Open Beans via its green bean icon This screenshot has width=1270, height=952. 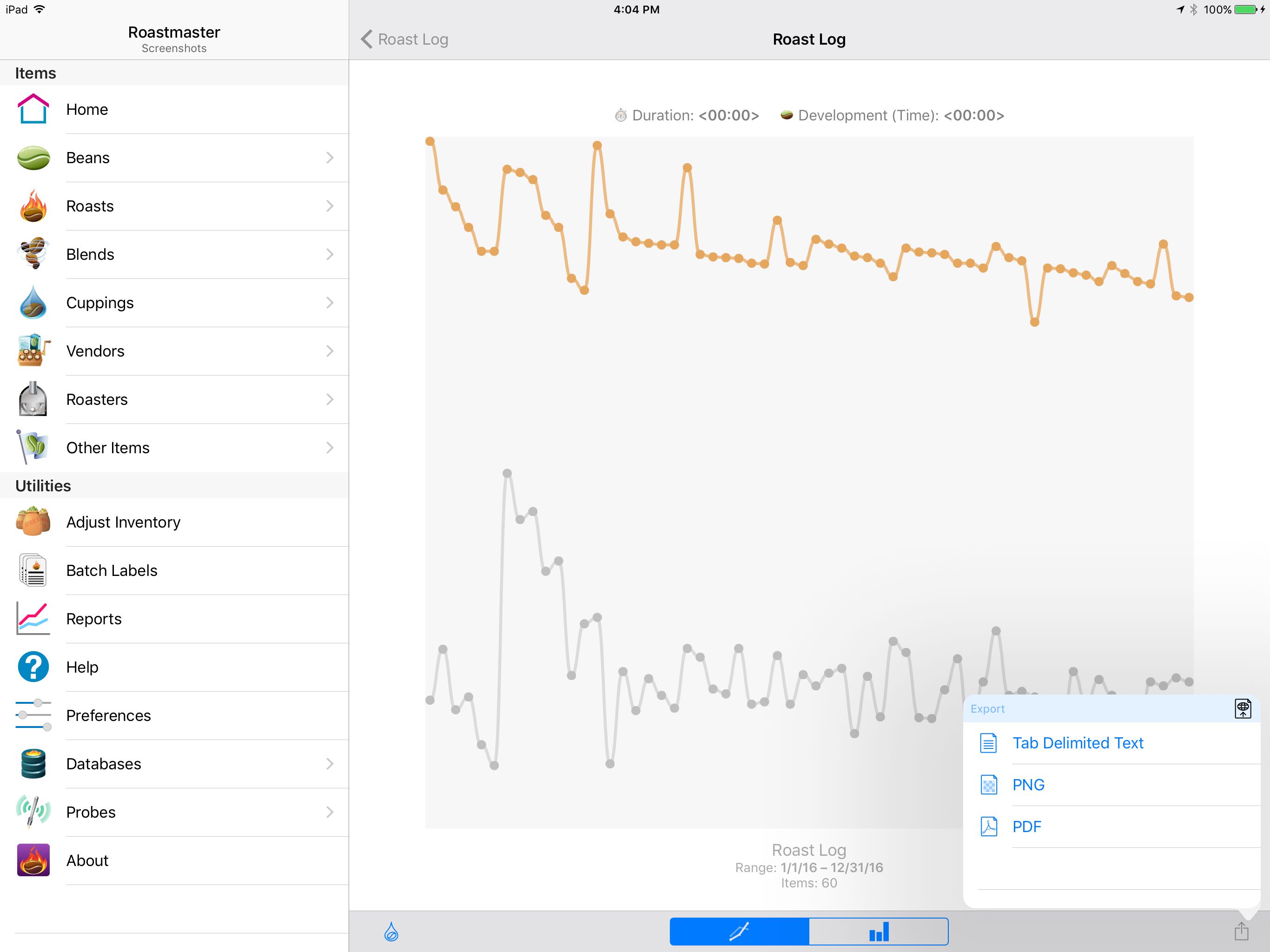(33, 158)
